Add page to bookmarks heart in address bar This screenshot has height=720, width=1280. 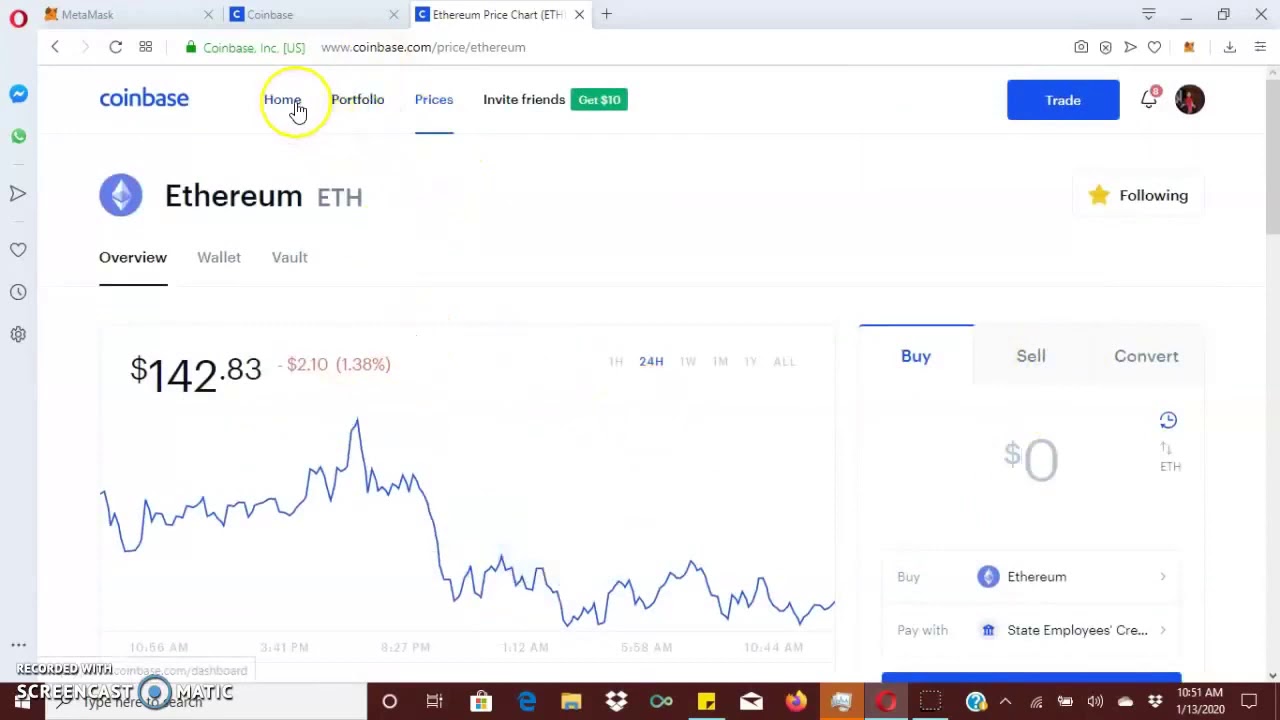pyautogui.click(x=1154, y=47)
